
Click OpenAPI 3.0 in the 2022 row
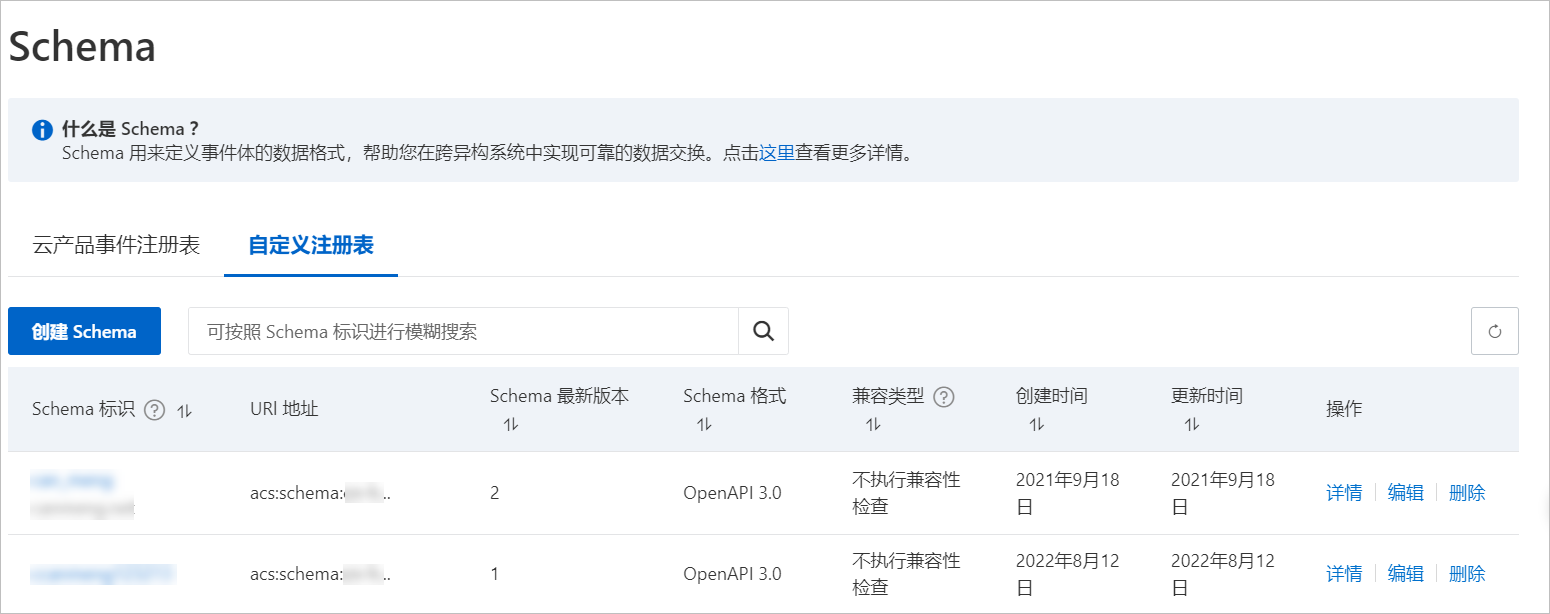coord(732,574)
